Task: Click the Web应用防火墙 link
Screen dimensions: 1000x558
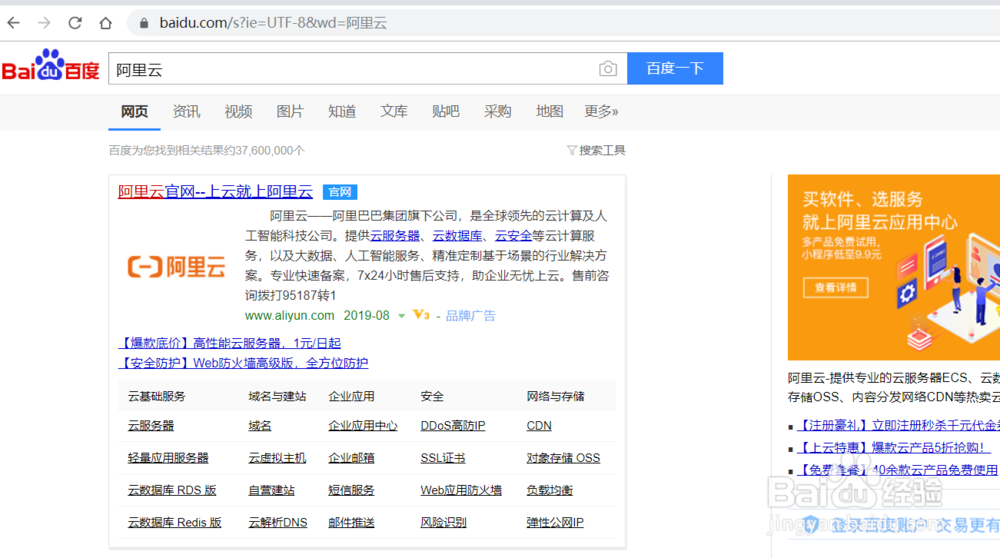Action: 461,490
